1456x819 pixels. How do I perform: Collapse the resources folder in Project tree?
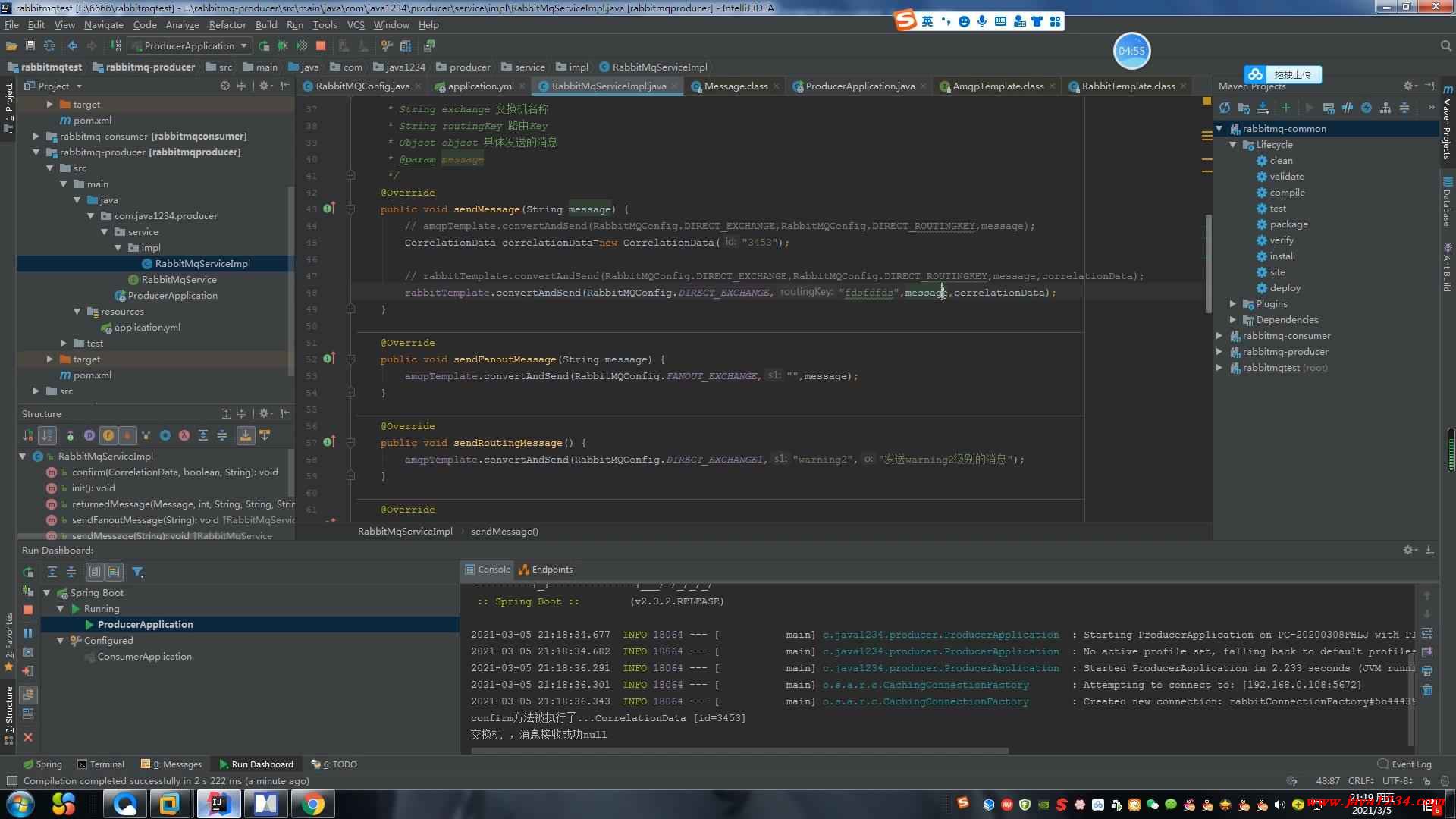77,312
